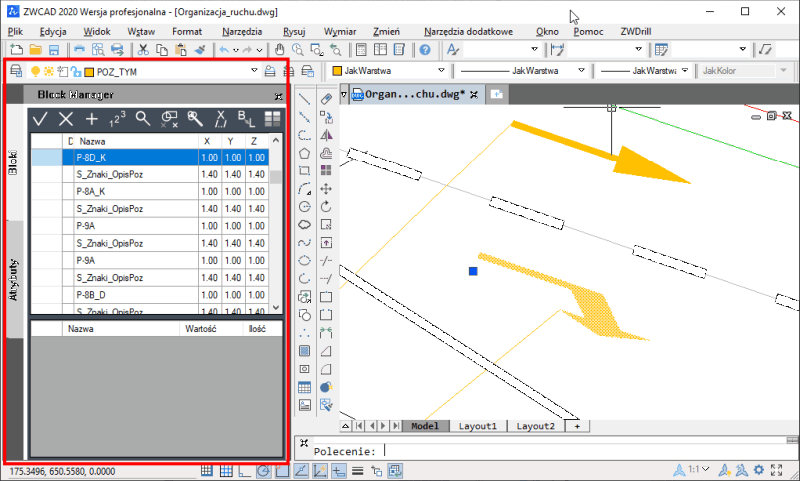Open the Plik menu
This screenshot has height=481, width=800.
click(x=15, y=32)
